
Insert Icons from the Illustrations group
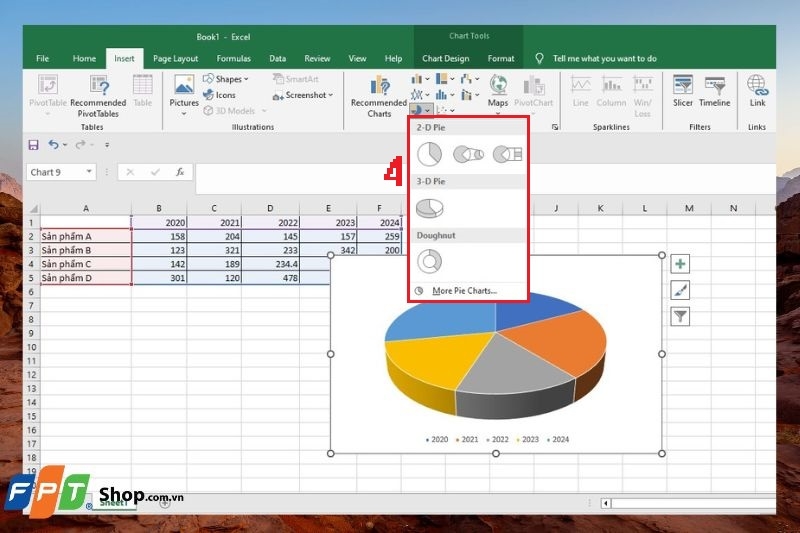pyautogui.click(x=219, y=95)
